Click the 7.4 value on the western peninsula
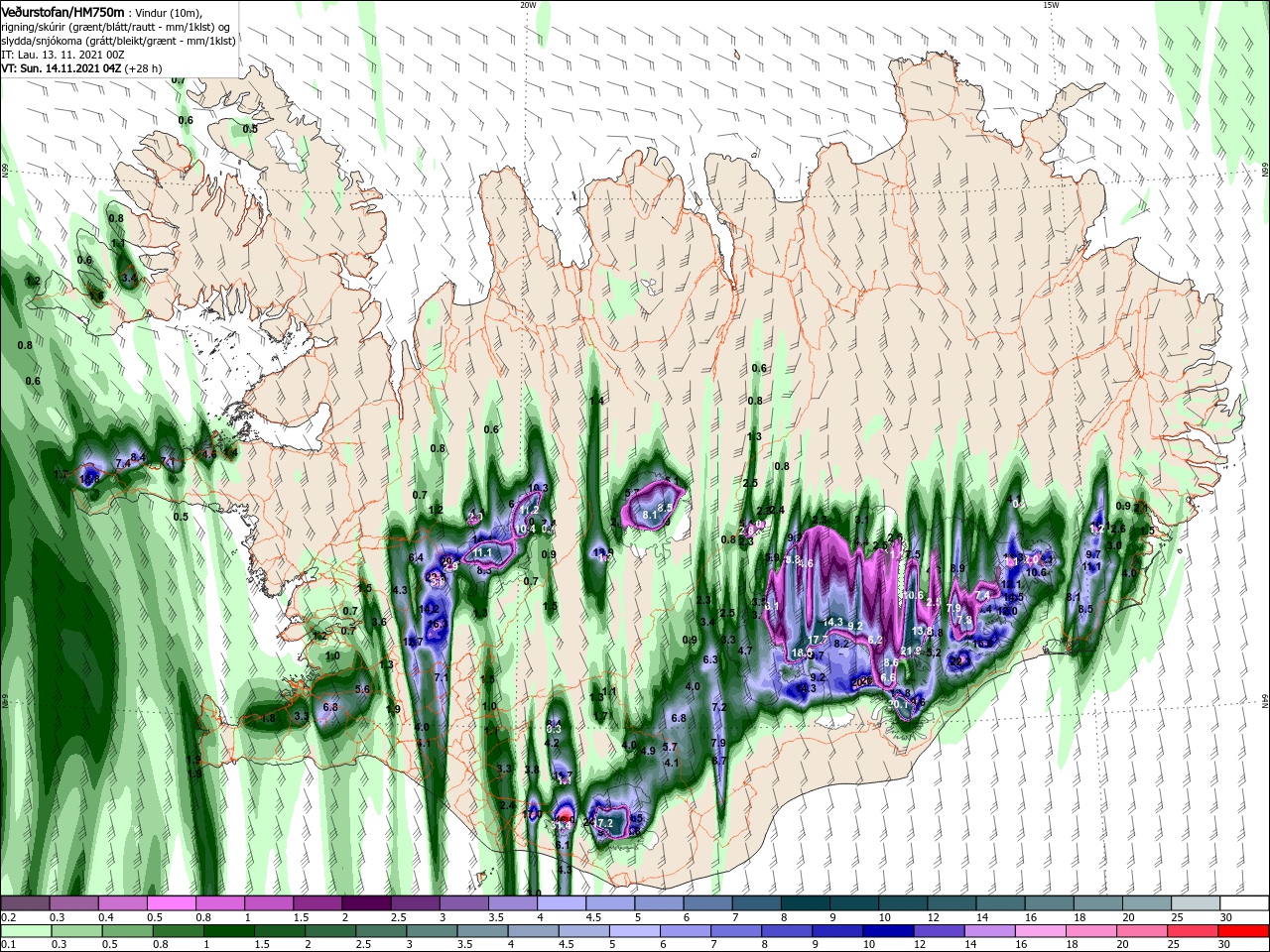 123,463
